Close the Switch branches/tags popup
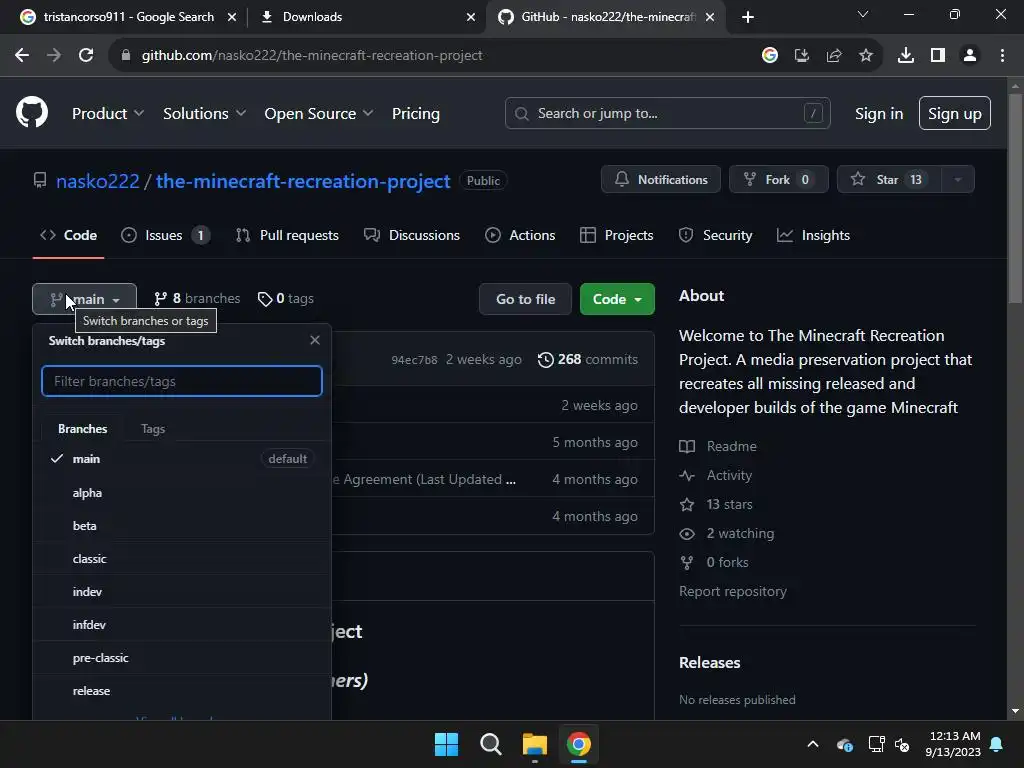Screen dimensions: 1024x768 [315, 340]
